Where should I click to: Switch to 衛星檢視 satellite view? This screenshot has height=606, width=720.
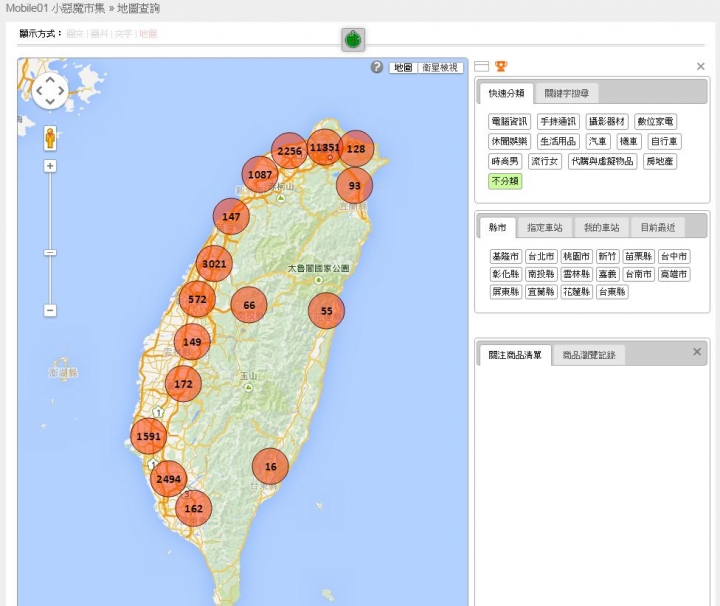point(440,67)
